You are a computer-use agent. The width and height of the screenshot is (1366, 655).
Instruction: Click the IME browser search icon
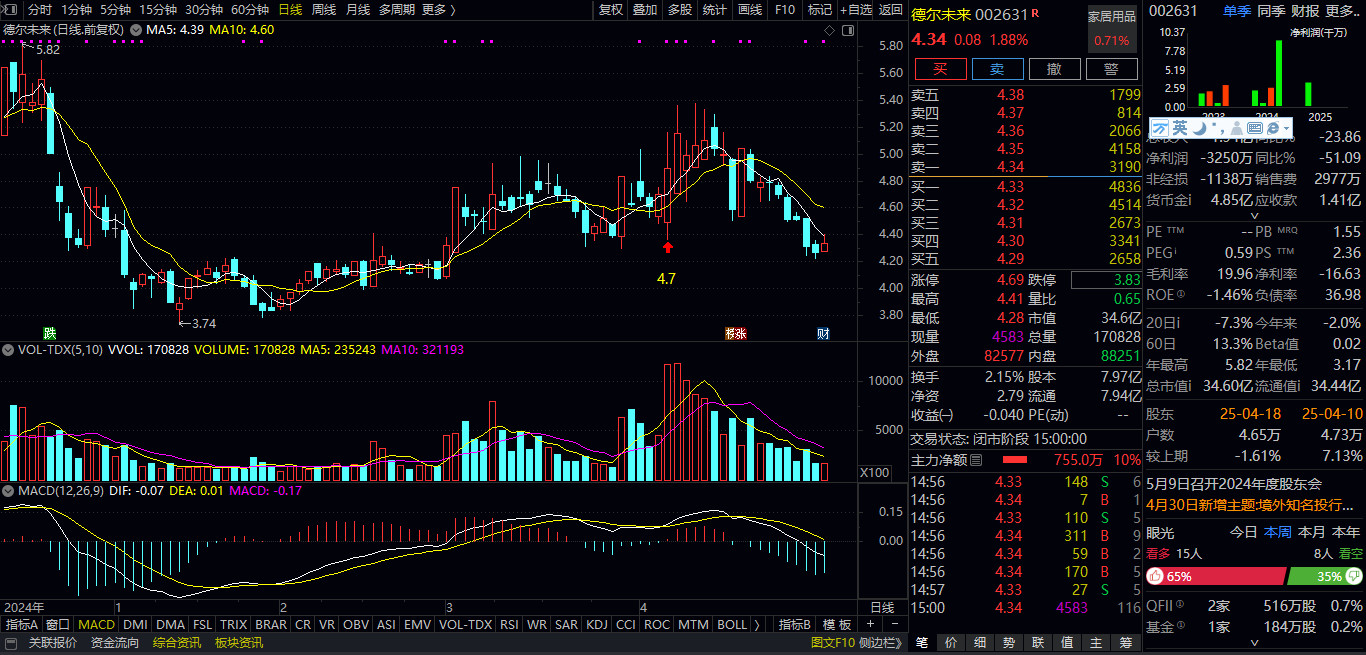pyautogui.click(x=1273, y=128)
